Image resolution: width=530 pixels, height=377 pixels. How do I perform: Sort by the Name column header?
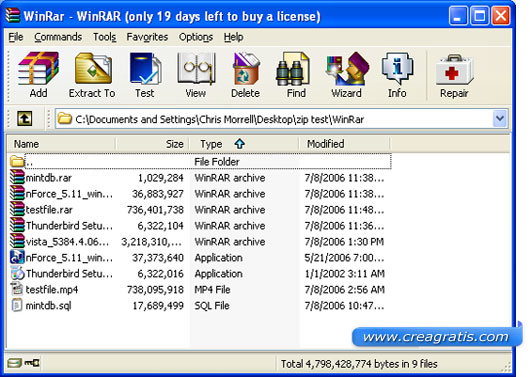pyautogui.click(x=61, y=144)
